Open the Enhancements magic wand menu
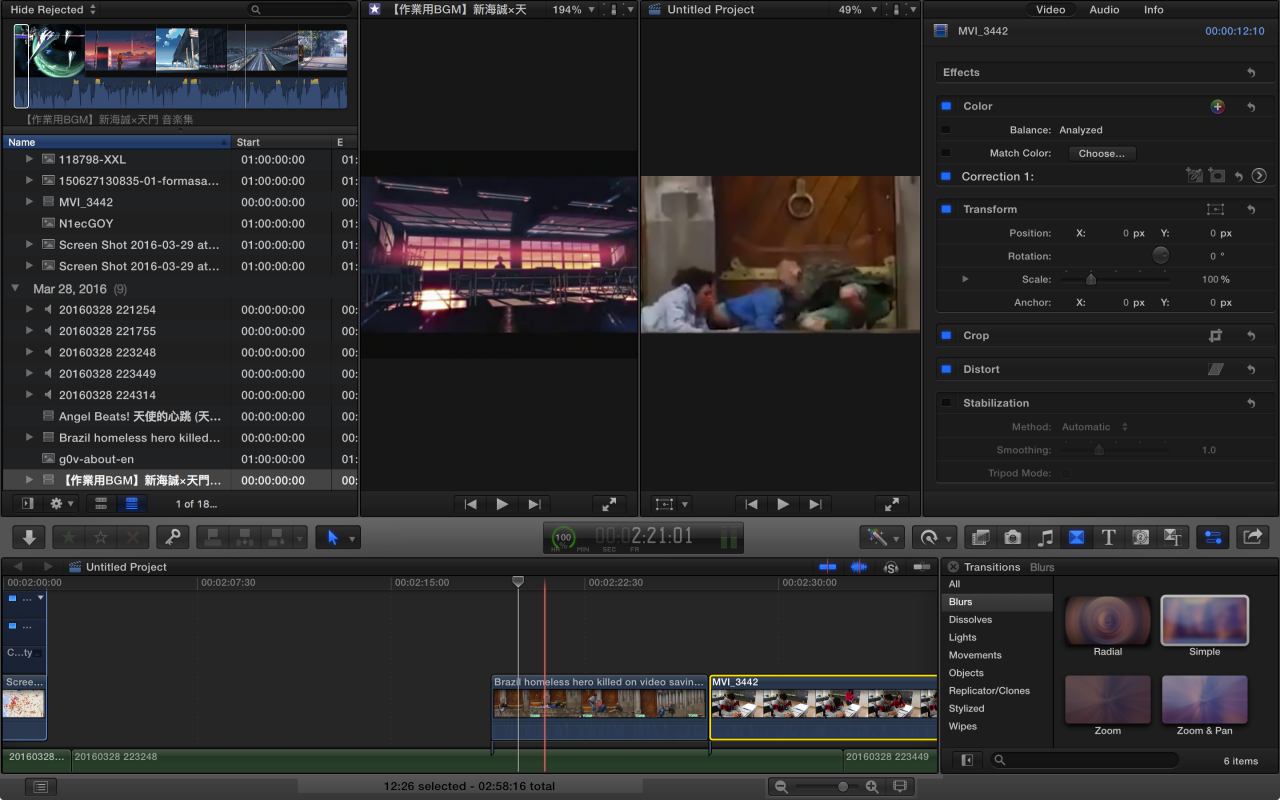Image resolution: width=1280 pixels, height=800 pixels. coord(881,537)
